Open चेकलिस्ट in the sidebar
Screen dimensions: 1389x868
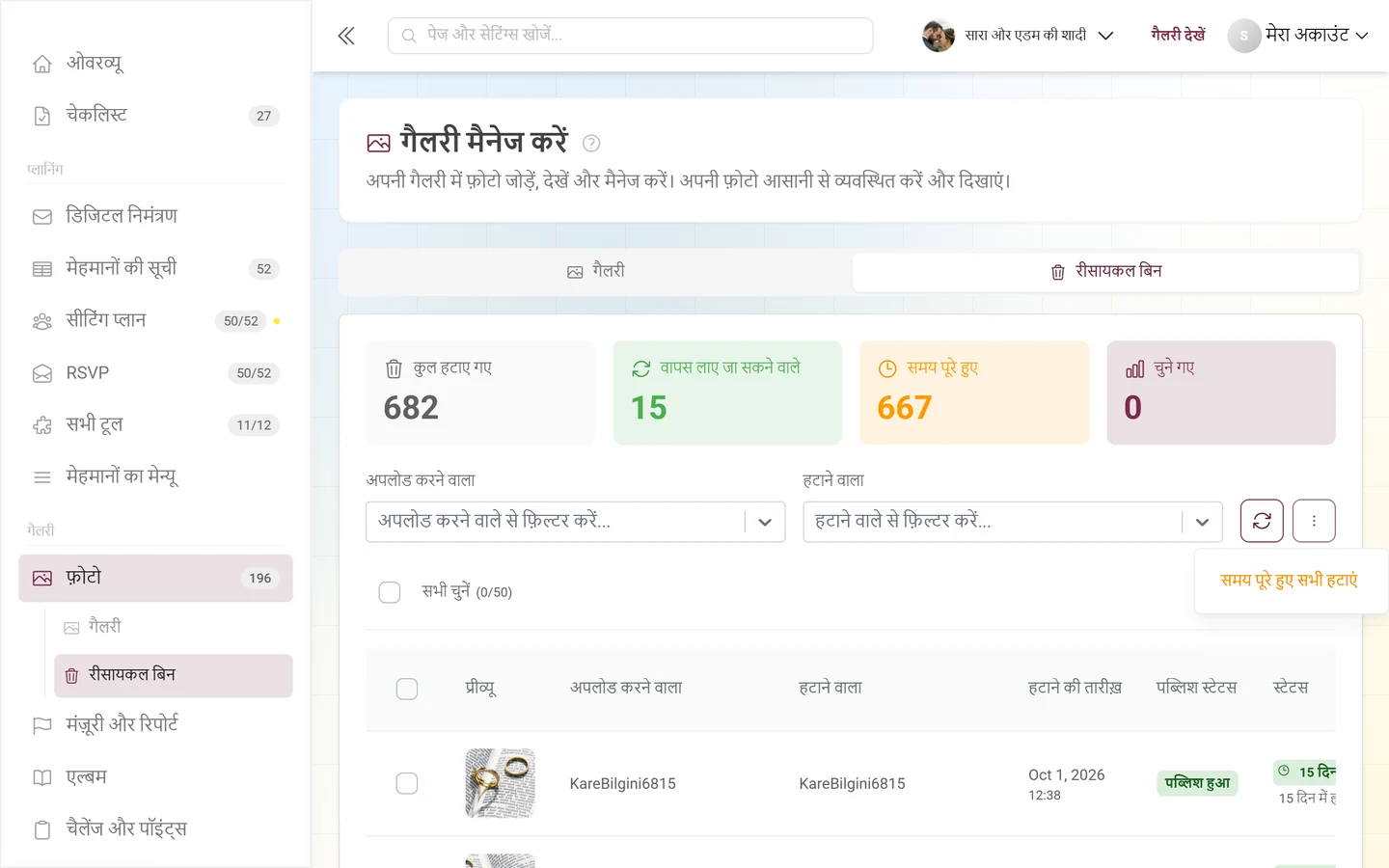[155, 116]
